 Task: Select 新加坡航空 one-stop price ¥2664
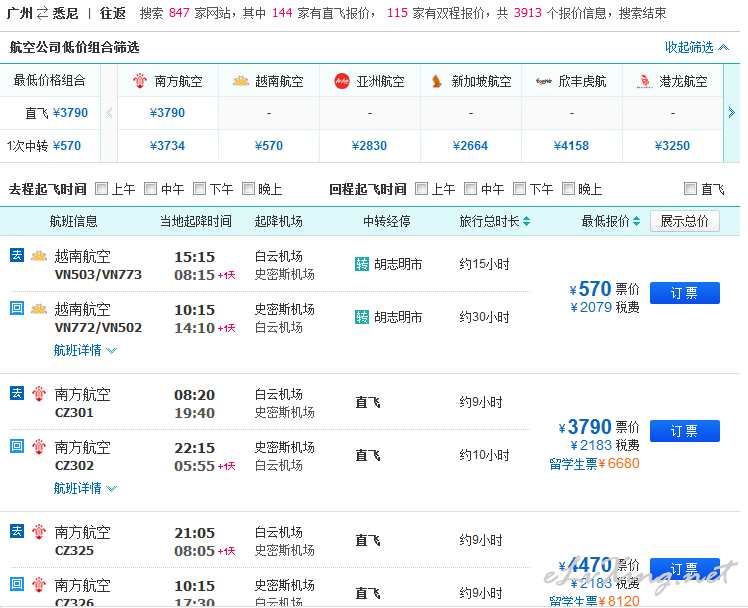pos(470,145)
